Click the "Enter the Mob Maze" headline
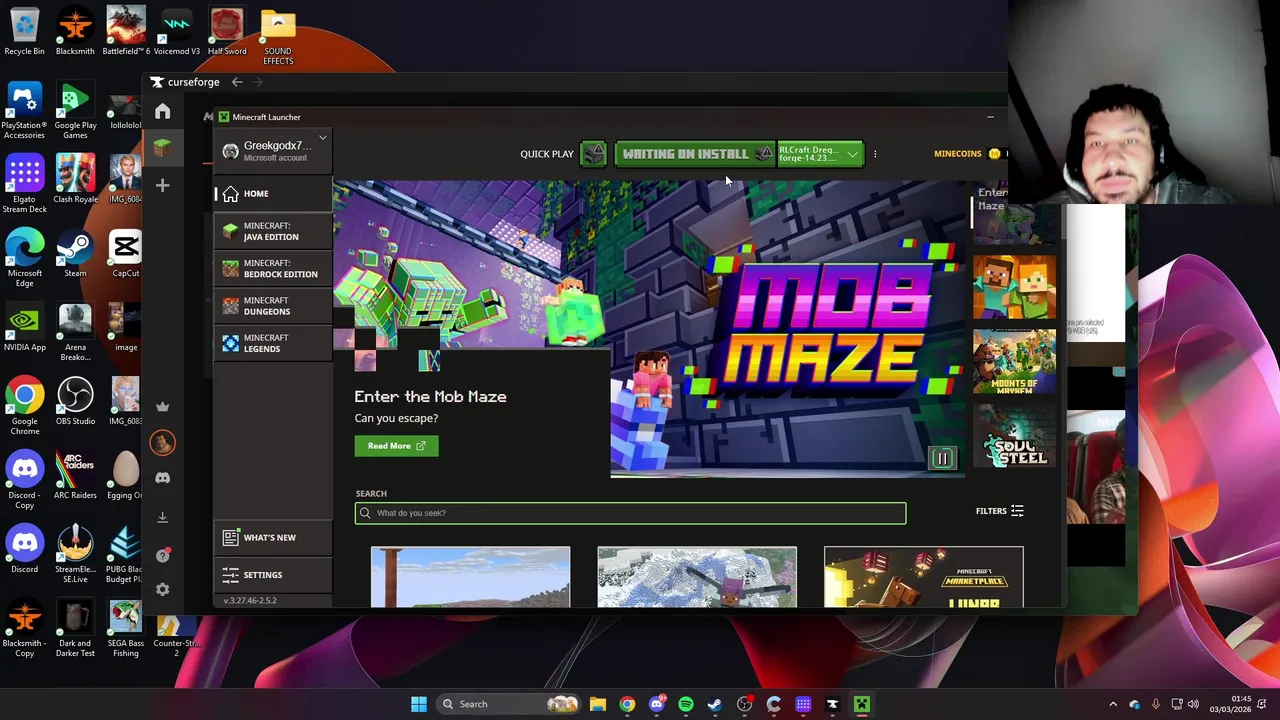The width and height of the screenshot is (1280, 720). (x=430, y=397)
